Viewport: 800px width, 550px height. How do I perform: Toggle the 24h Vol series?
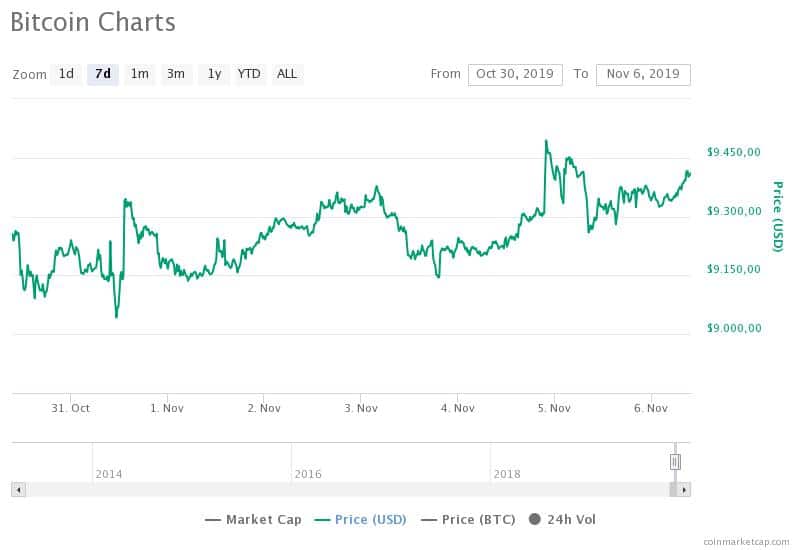click(562, 520)
